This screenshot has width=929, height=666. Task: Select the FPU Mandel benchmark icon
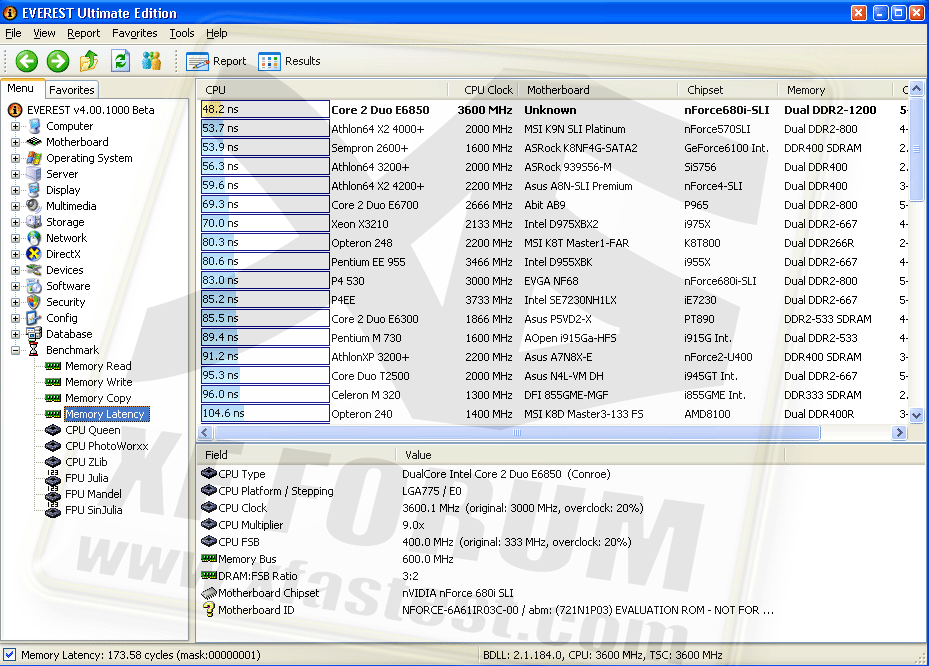click(x=53, y=494)
